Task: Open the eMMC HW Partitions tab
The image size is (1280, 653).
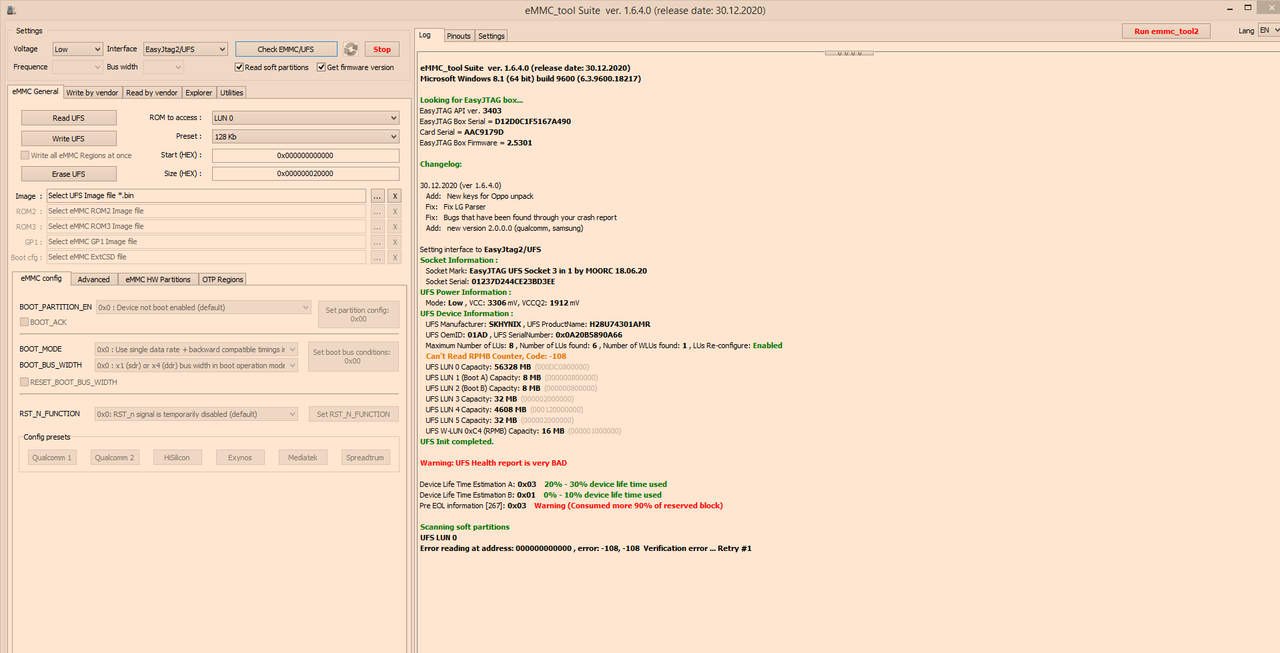Action: pyautogui.click(x=158, y=279)
